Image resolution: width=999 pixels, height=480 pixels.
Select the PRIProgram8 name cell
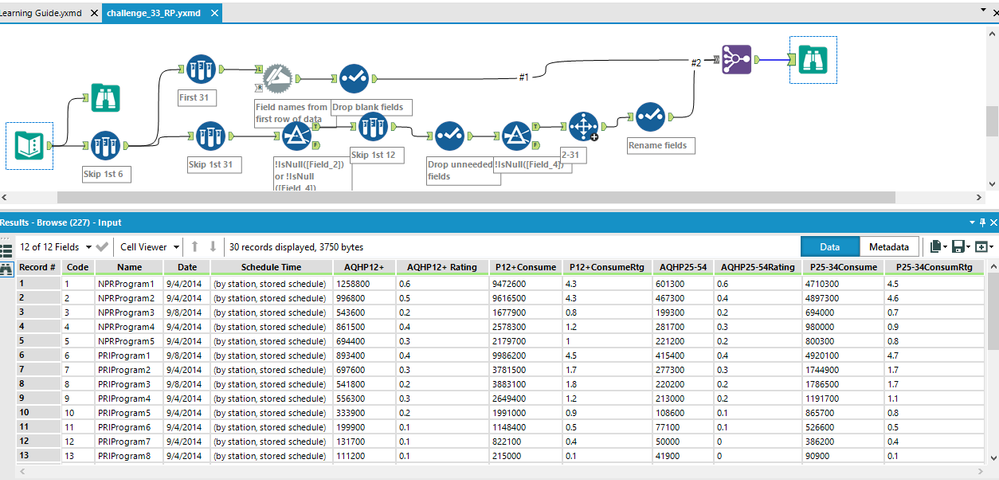tap(129, 456)
